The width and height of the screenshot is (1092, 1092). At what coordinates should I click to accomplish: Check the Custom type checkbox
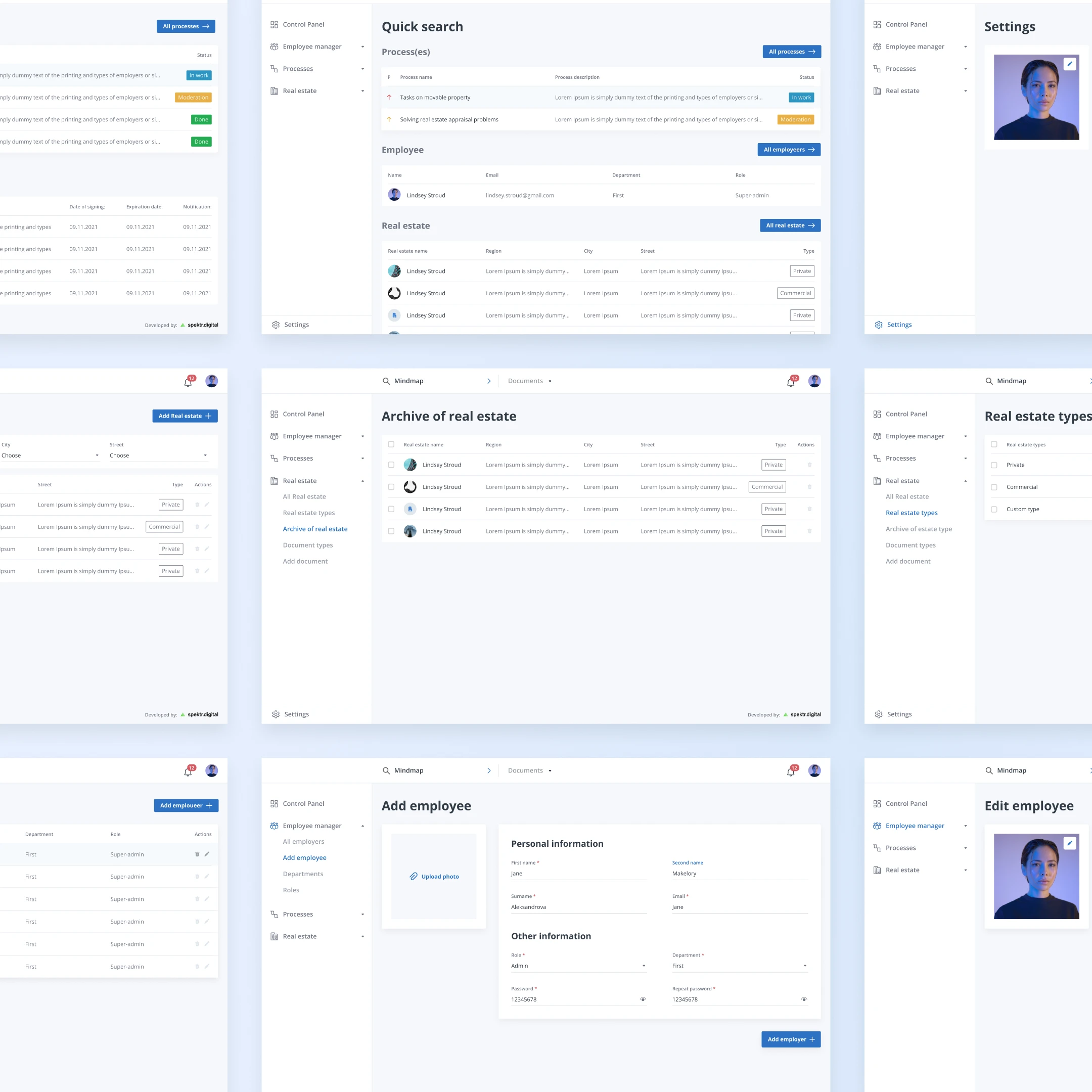click(993, 509)
